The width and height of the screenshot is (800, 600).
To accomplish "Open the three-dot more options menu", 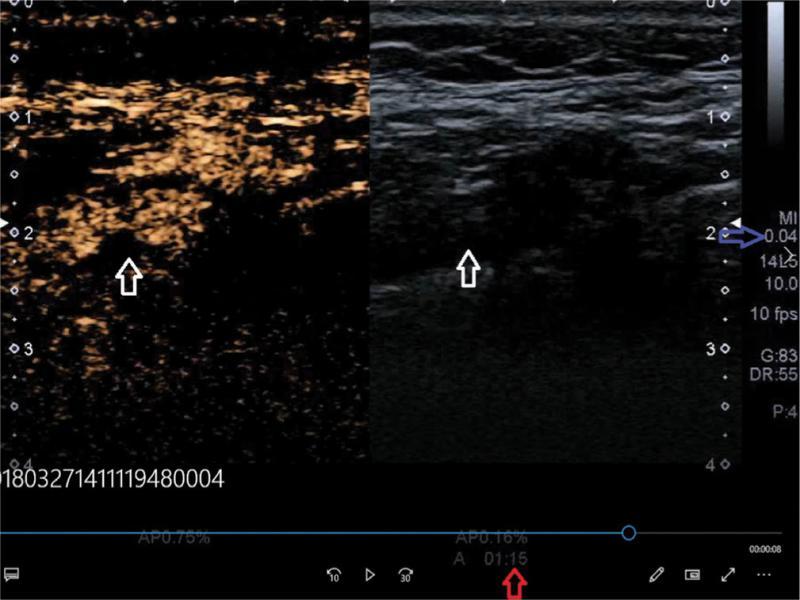I will coord(764,575).
